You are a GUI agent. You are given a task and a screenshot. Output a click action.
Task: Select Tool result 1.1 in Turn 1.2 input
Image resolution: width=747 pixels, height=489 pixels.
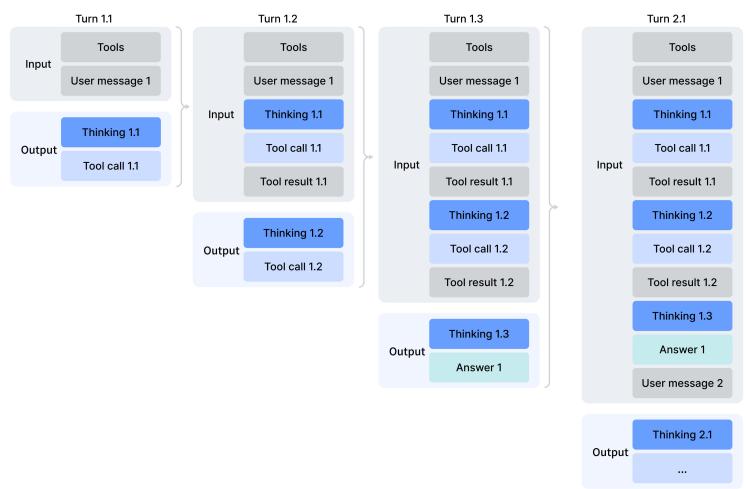(293, 181)
